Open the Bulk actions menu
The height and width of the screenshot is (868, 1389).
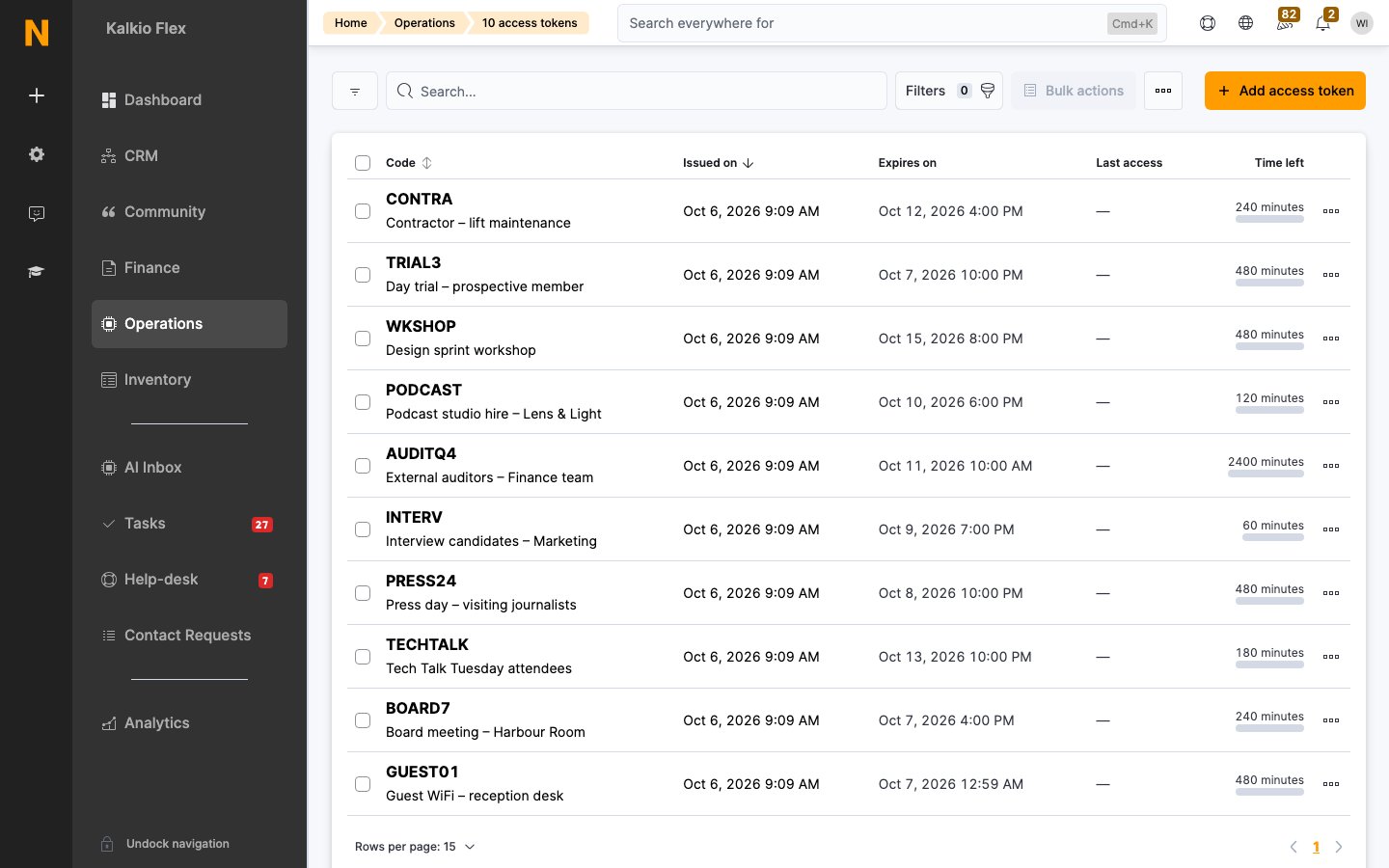tap(1074, 91)
